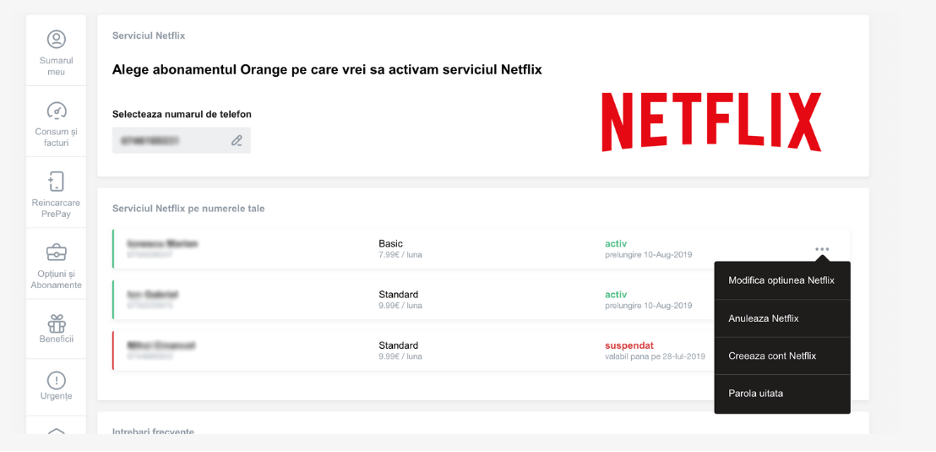Image resolution: width=936 pixels, height=452 pixels.
Task: Click the three-dots menu on Basic row
Action: coord(822,249)
